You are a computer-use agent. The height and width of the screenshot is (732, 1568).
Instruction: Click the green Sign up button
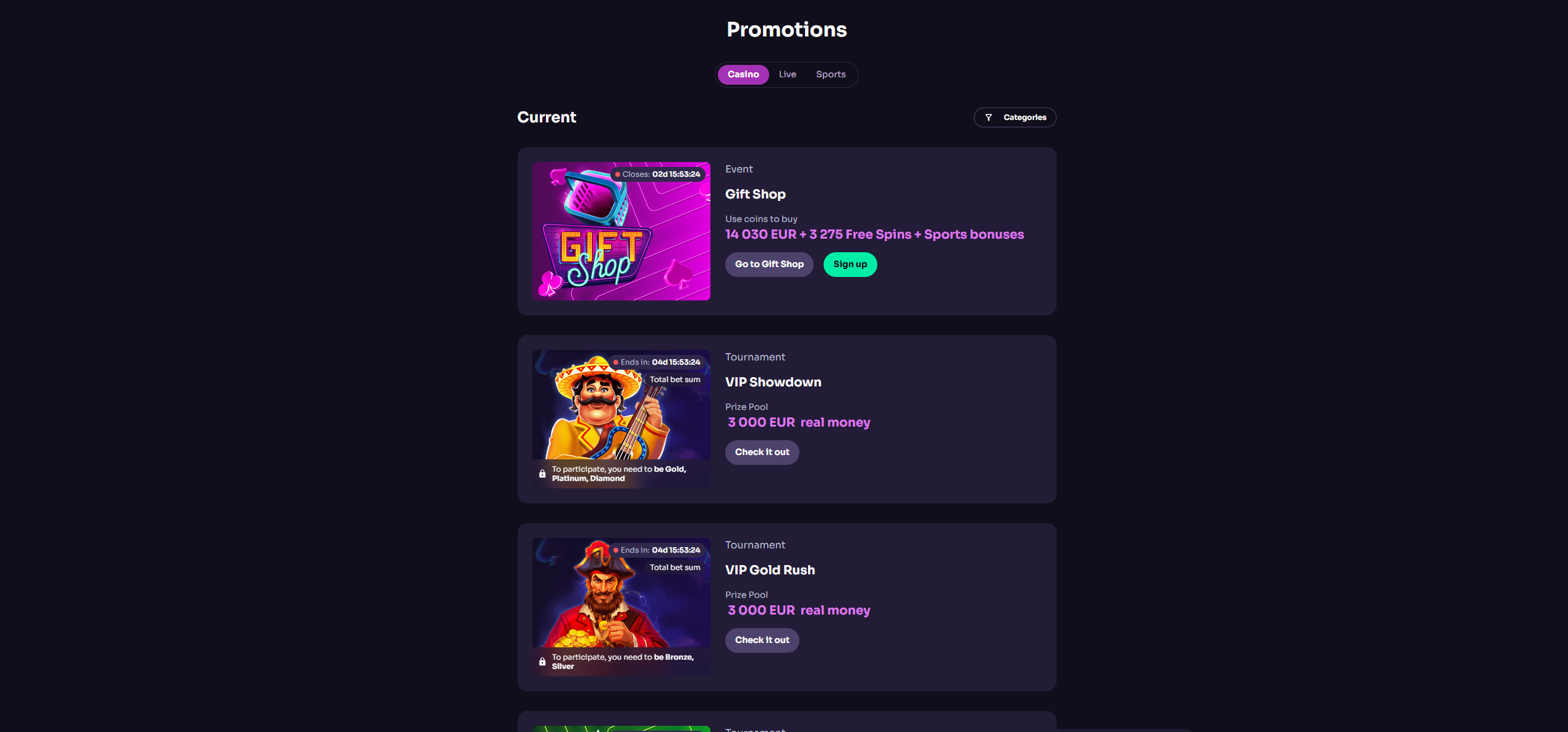pyautogui.click(x=850, y=265)
